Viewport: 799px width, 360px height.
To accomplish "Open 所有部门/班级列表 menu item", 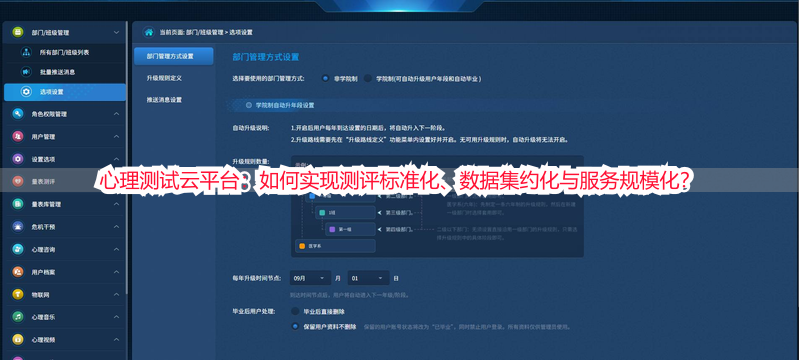I will pyautogui.click(x=65, y=53).
